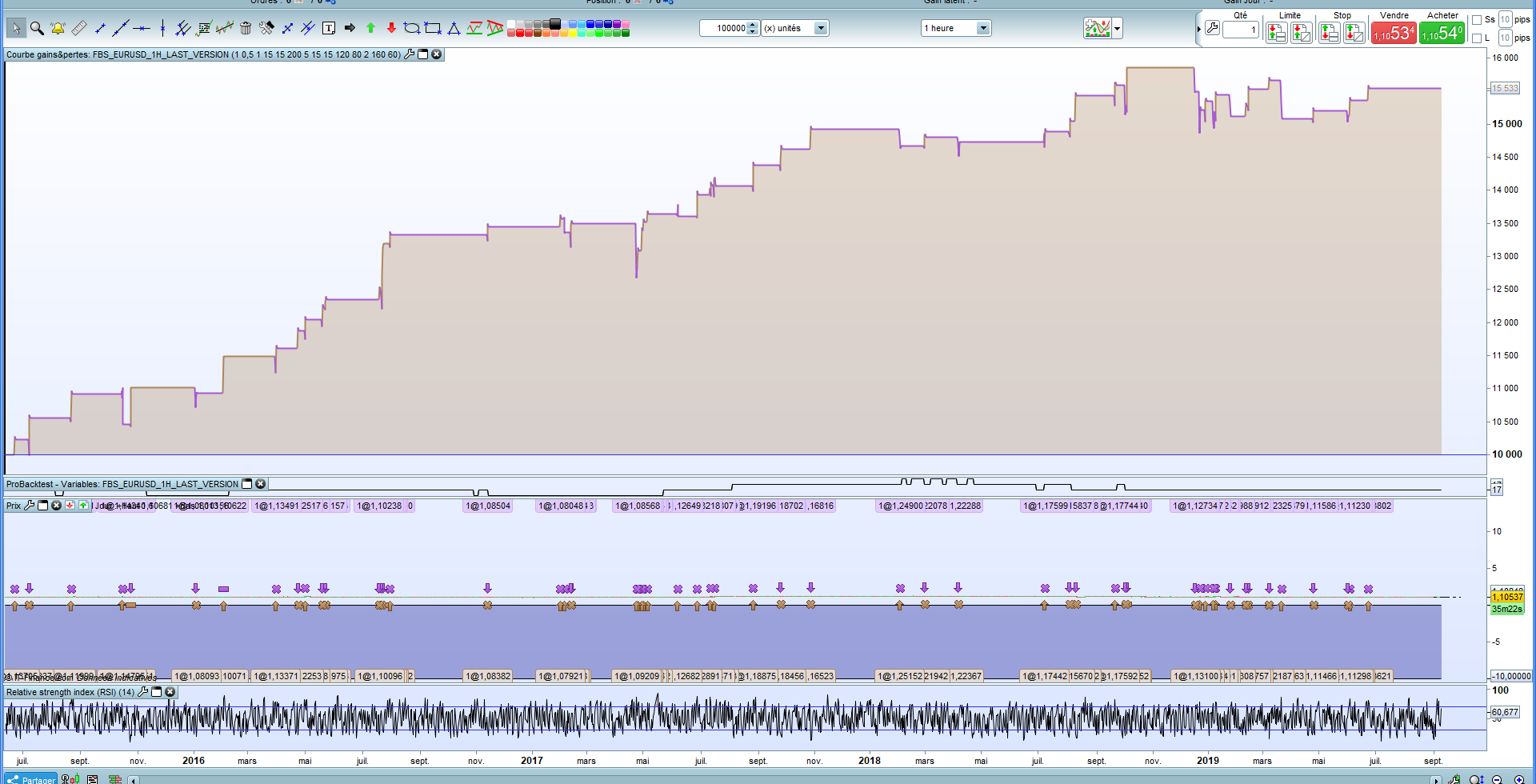Image resolution: width=1536 pixels, height=784 pixels.
Task: Select the rectangle drawing tool
Action: point(433,29)
